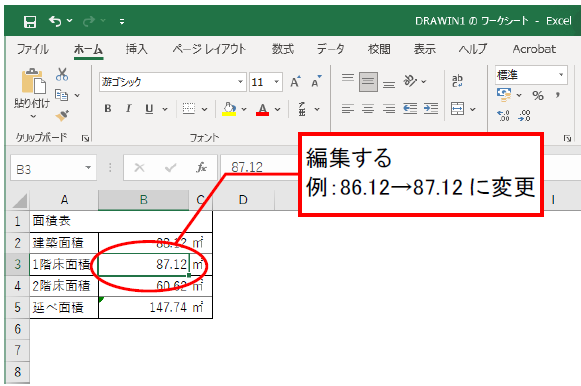Switch to the 数式 ribbon tab

pyautogui.click(x=283, y=49)
